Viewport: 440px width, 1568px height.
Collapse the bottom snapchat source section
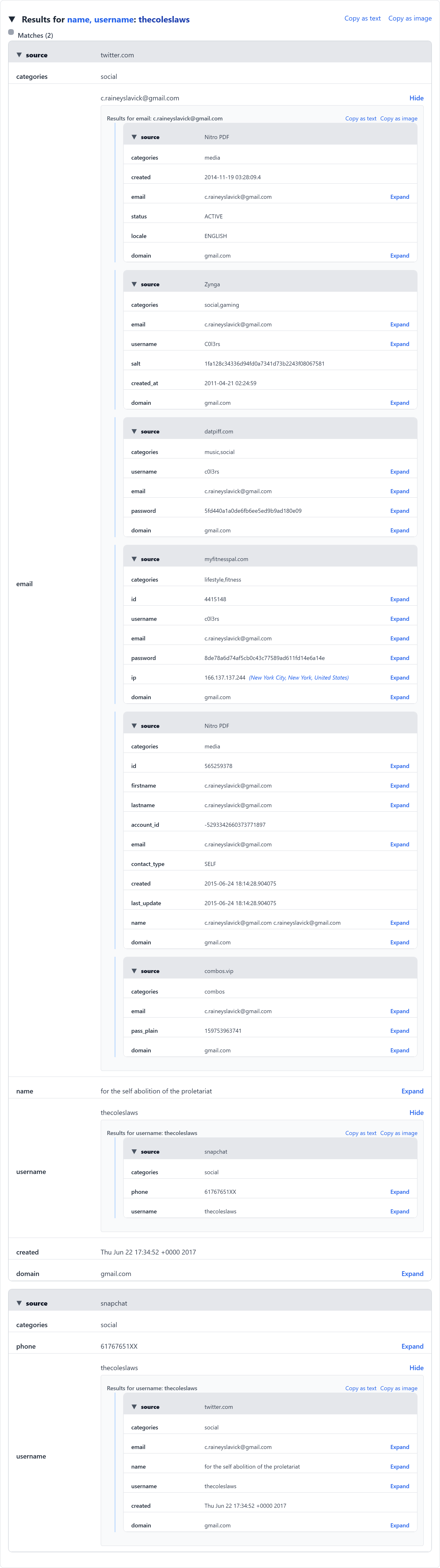click(x=19, y=1303)
